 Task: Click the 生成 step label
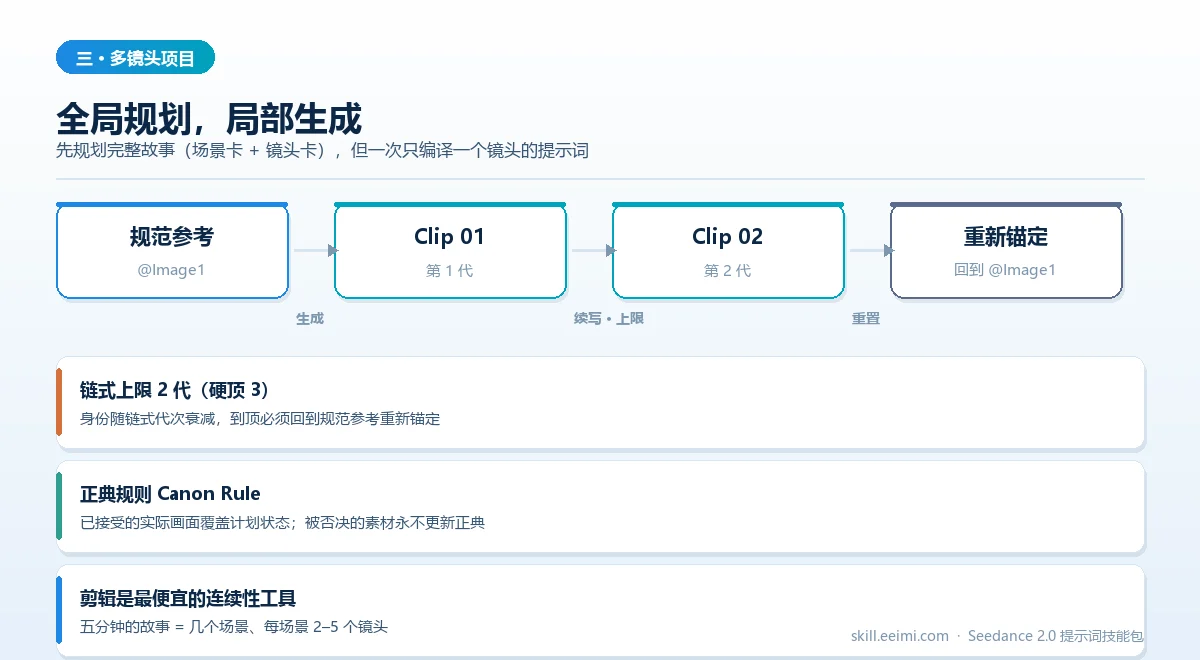point(310,318)
